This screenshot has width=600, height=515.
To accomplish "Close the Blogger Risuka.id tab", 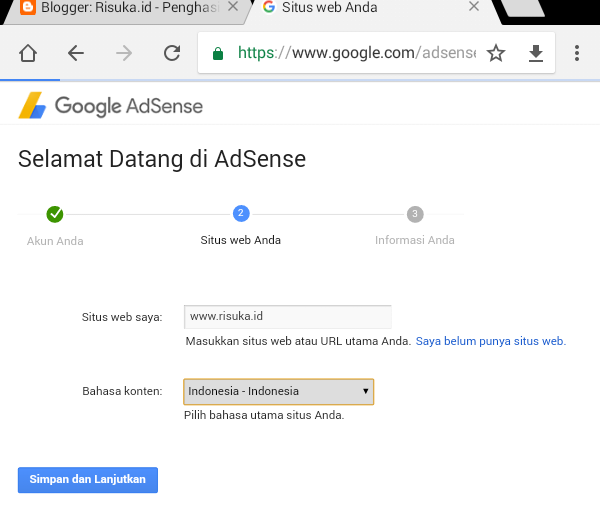I will [x=233, y=6].
